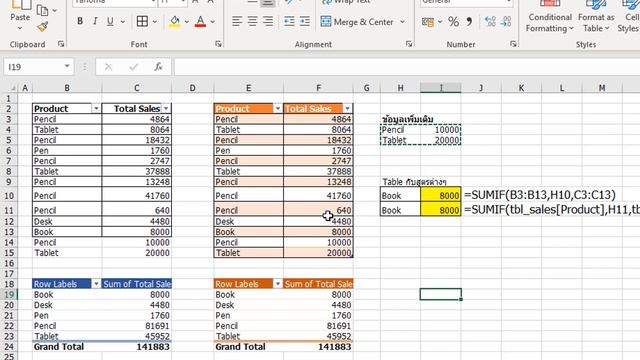
Task: Open Merge & Center dropdown arrow
Action: coord(402,22)
